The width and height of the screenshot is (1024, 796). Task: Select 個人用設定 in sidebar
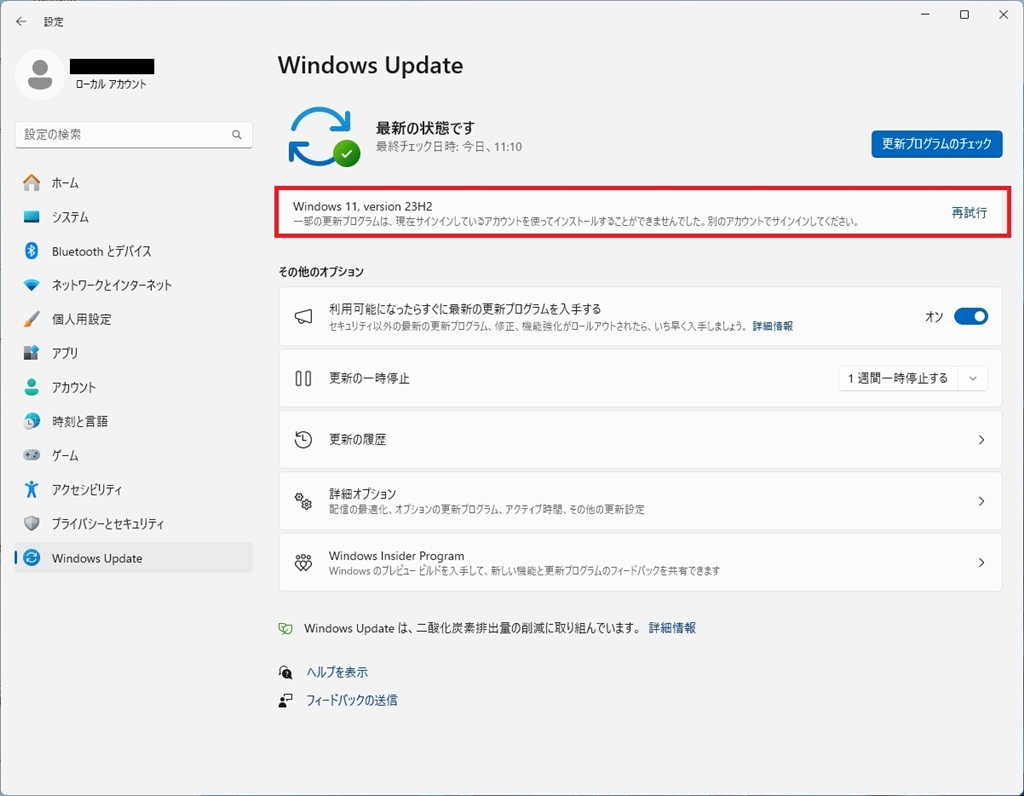click(133, 319)
